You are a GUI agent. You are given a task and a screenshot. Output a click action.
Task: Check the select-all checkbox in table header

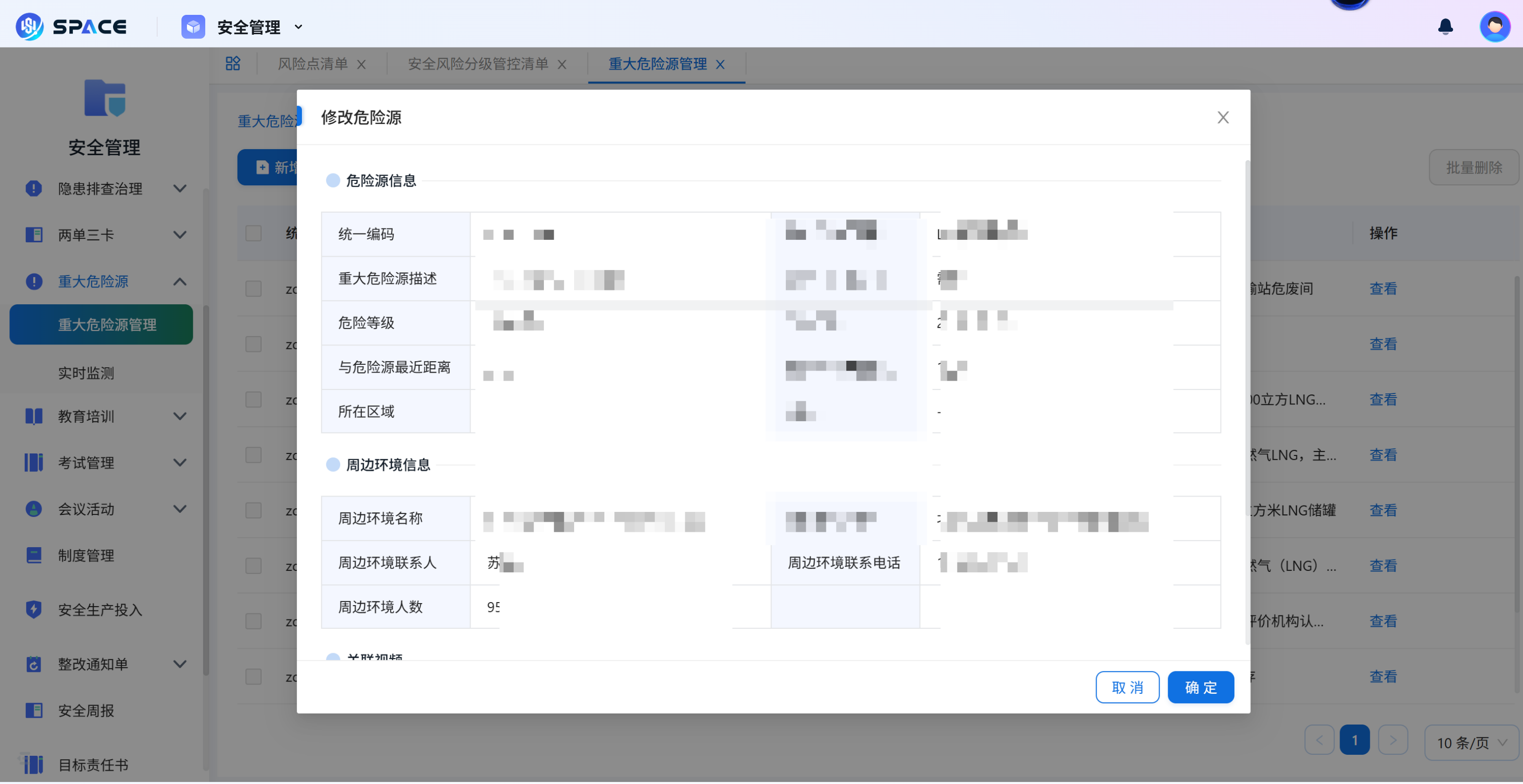254,233
